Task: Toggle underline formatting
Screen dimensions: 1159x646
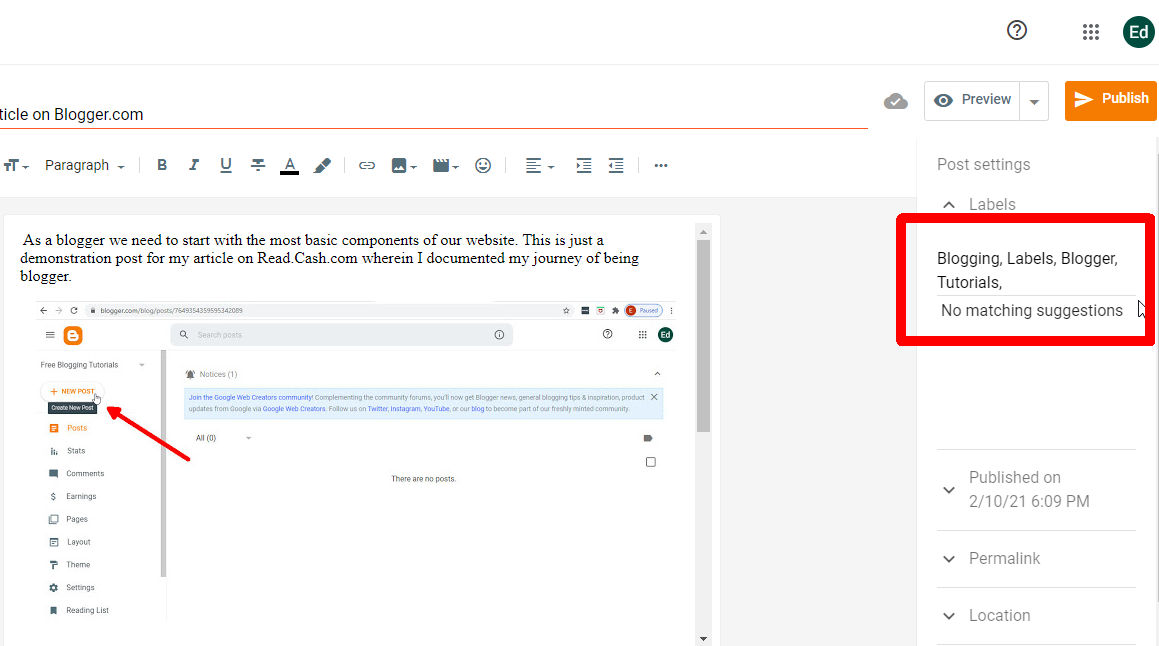Action: point(225,166)
